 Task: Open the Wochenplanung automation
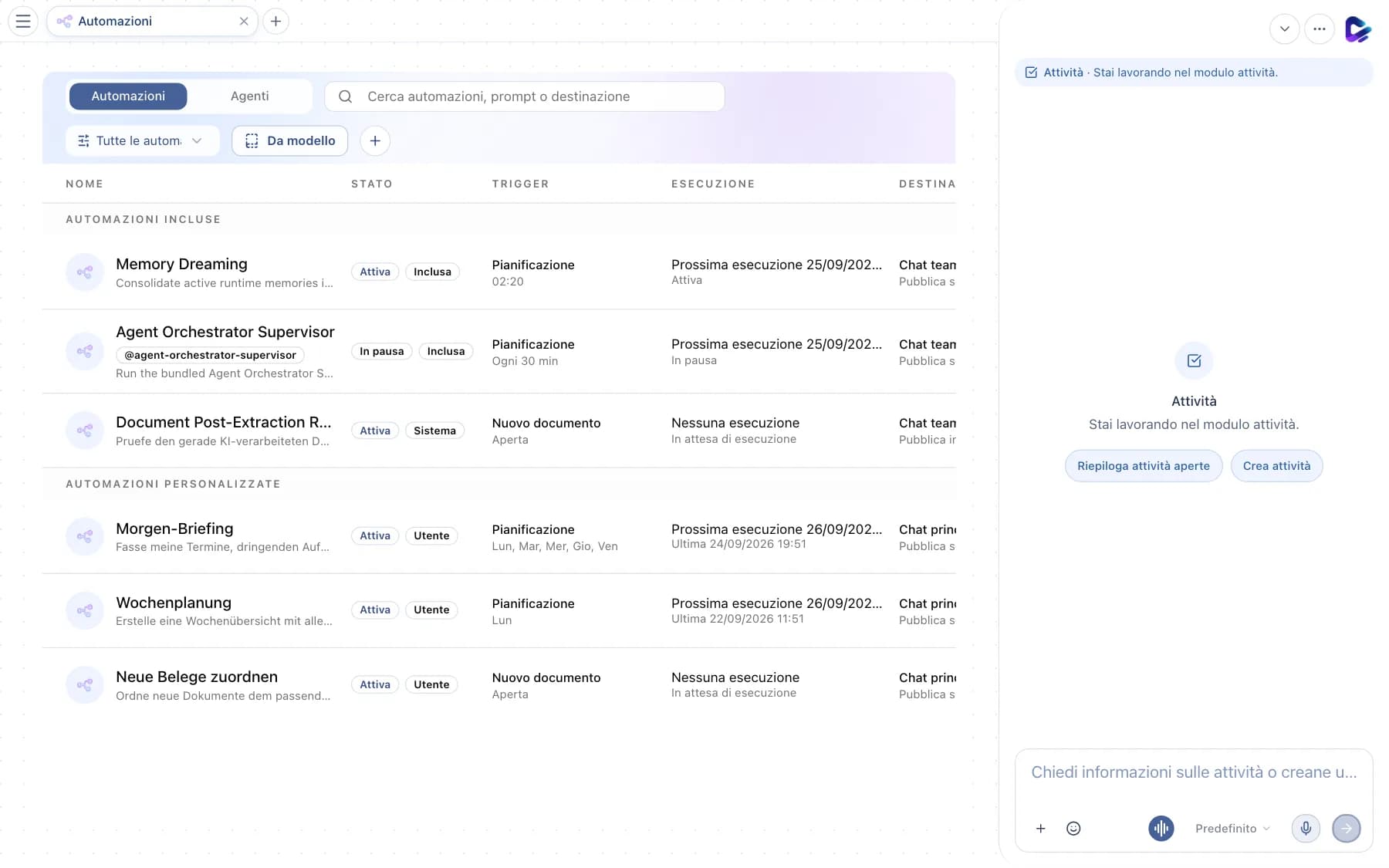coord(174,603)
